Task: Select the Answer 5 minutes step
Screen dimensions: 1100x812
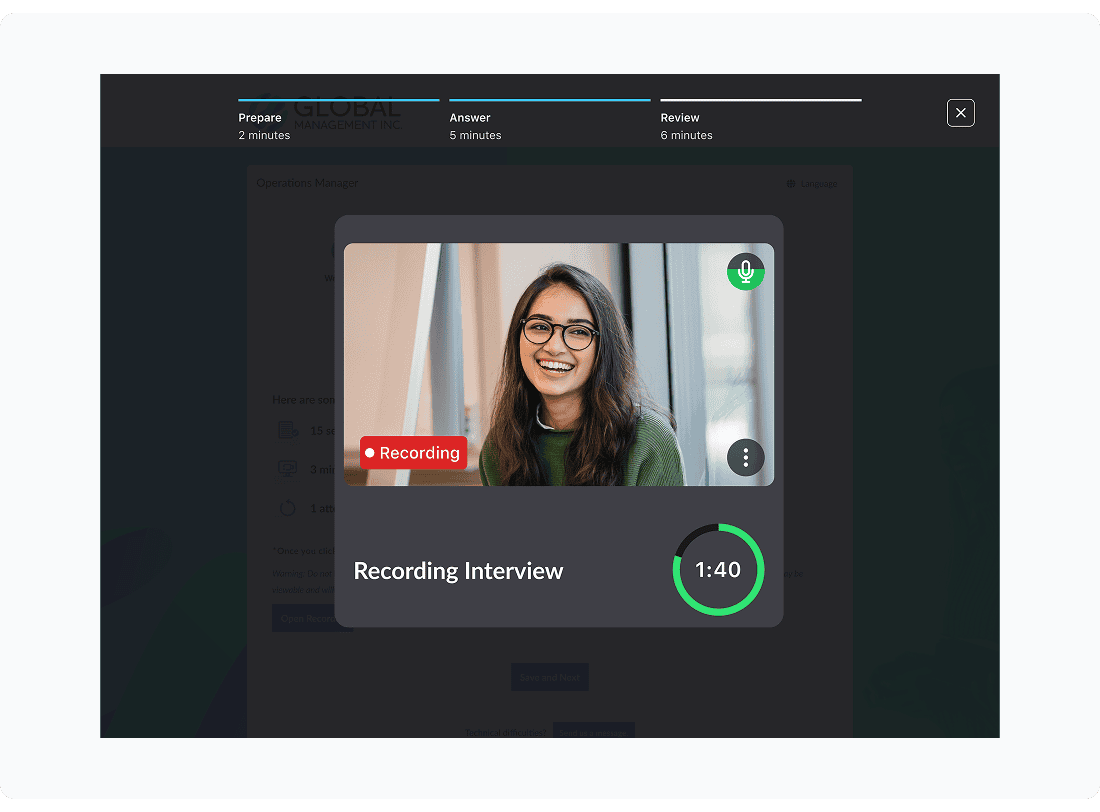Action: (550, 121)
